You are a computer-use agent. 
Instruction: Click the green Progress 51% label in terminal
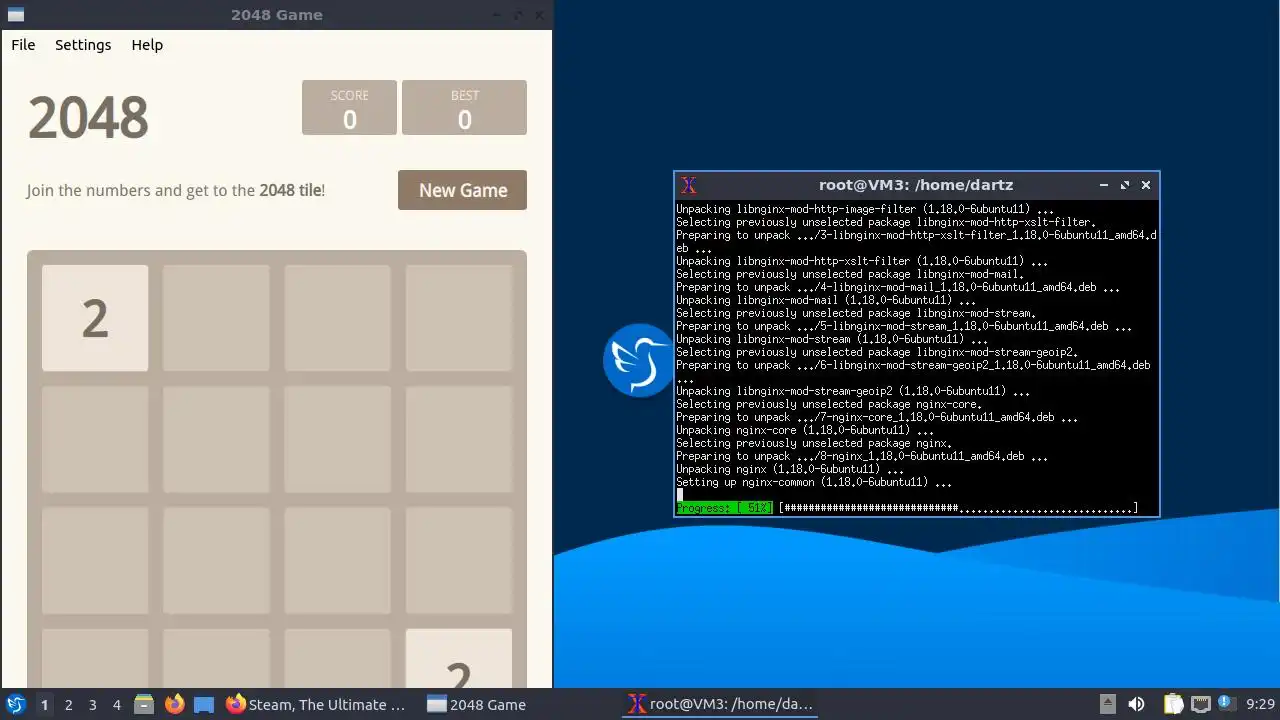click(724, 508)
